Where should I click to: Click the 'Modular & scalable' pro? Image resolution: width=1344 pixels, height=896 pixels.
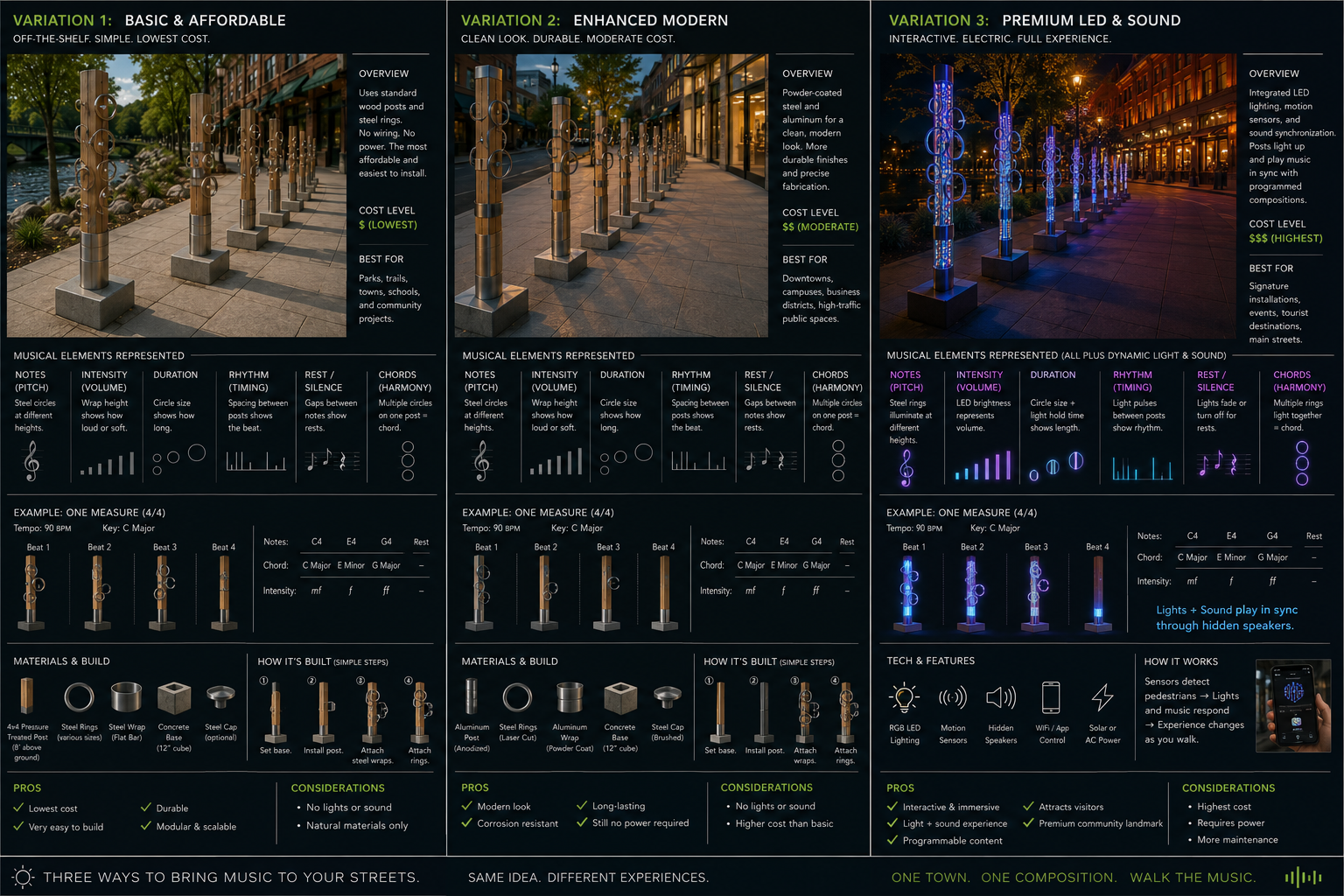click(x=196, y=826)
